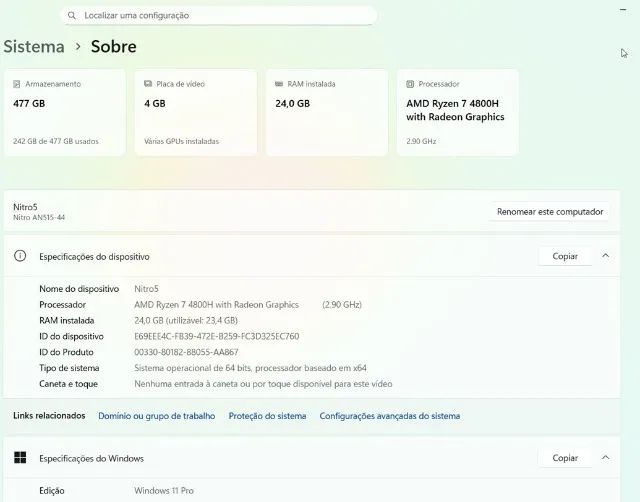The width and height of the screenshot is (640, 502).
Task: Open the Placa de vídeo 4 GB card
Action: [196, 113]
